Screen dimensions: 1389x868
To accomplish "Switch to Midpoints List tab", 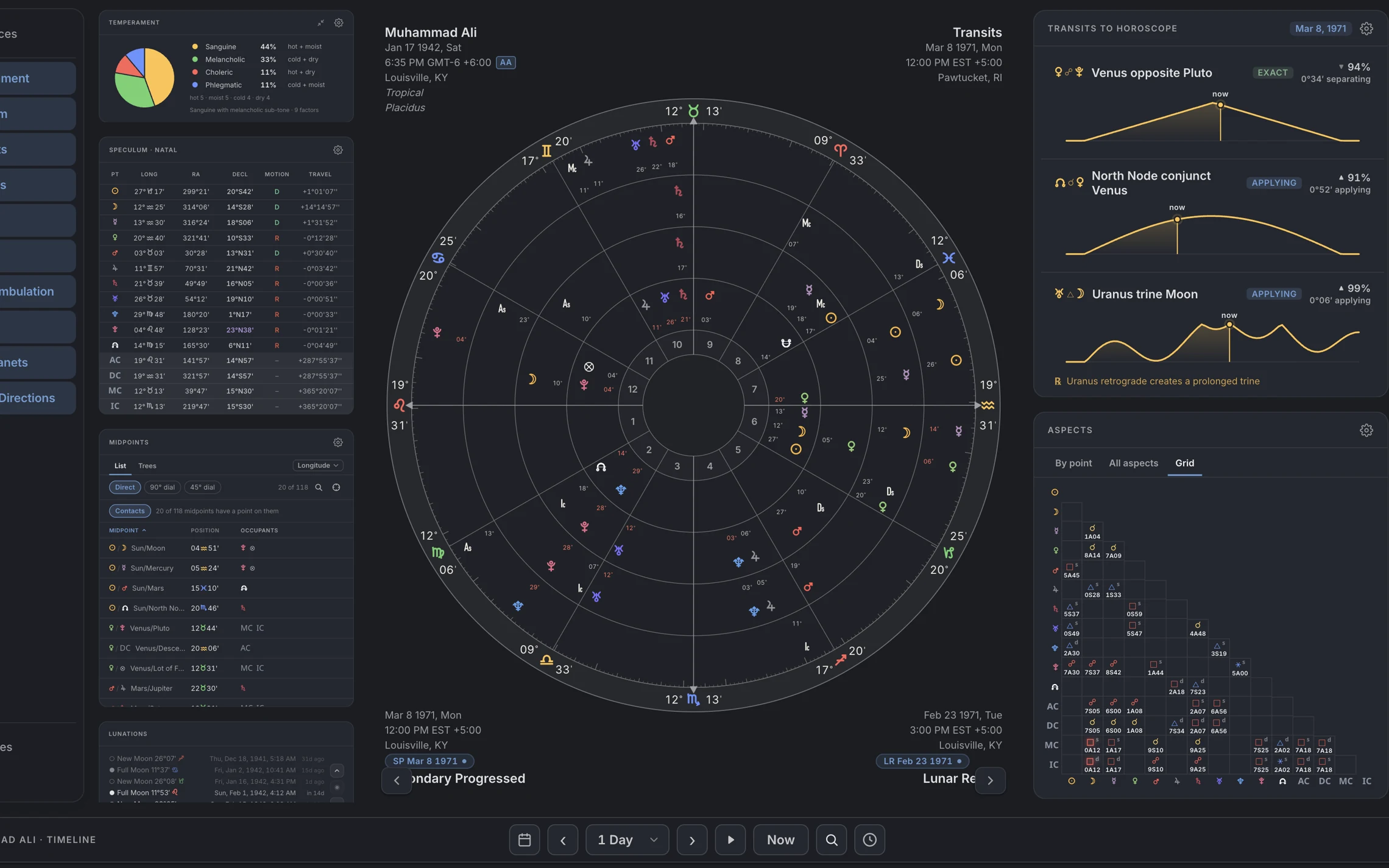I will coord(120,465).
